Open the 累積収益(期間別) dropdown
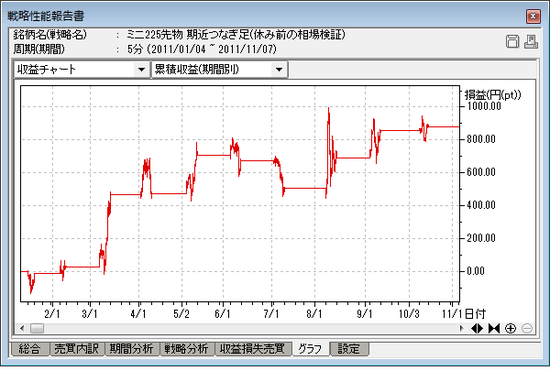 (x=279, y=69)
